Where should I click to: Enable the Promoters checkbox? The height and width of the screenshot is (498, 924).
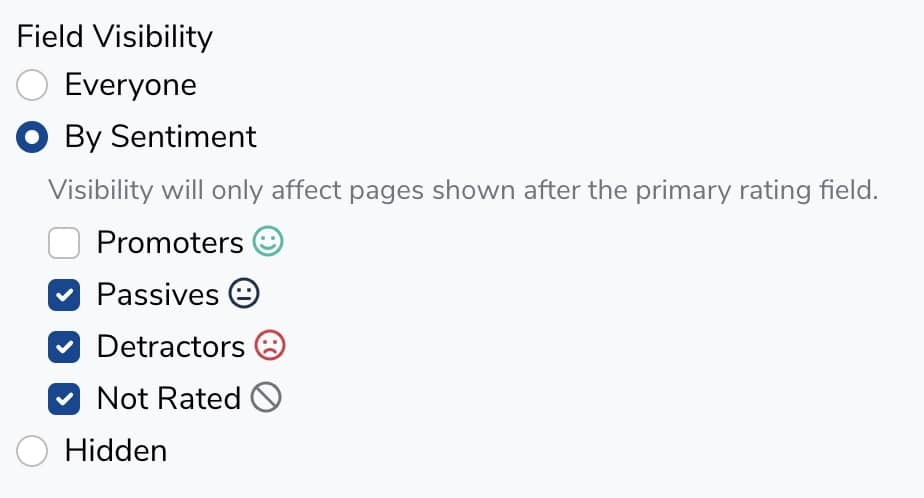pyautogui.click(x=64, y=243)
